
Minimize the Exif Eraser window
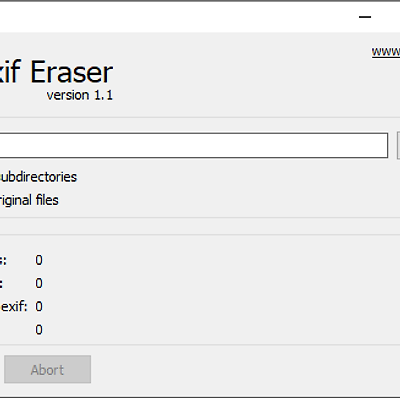(x=365, y=17)
